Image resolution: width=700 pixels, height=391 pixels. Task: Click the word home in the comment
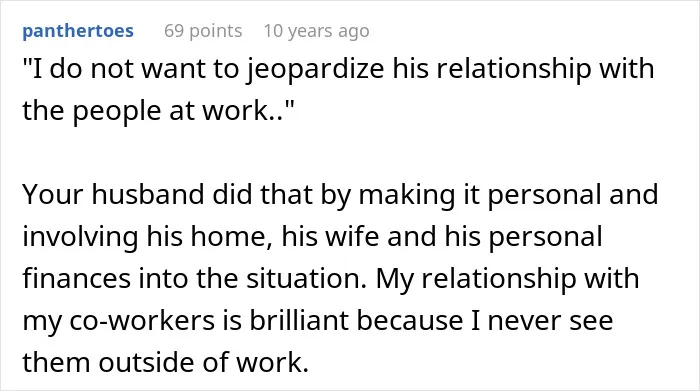[232, 237]
